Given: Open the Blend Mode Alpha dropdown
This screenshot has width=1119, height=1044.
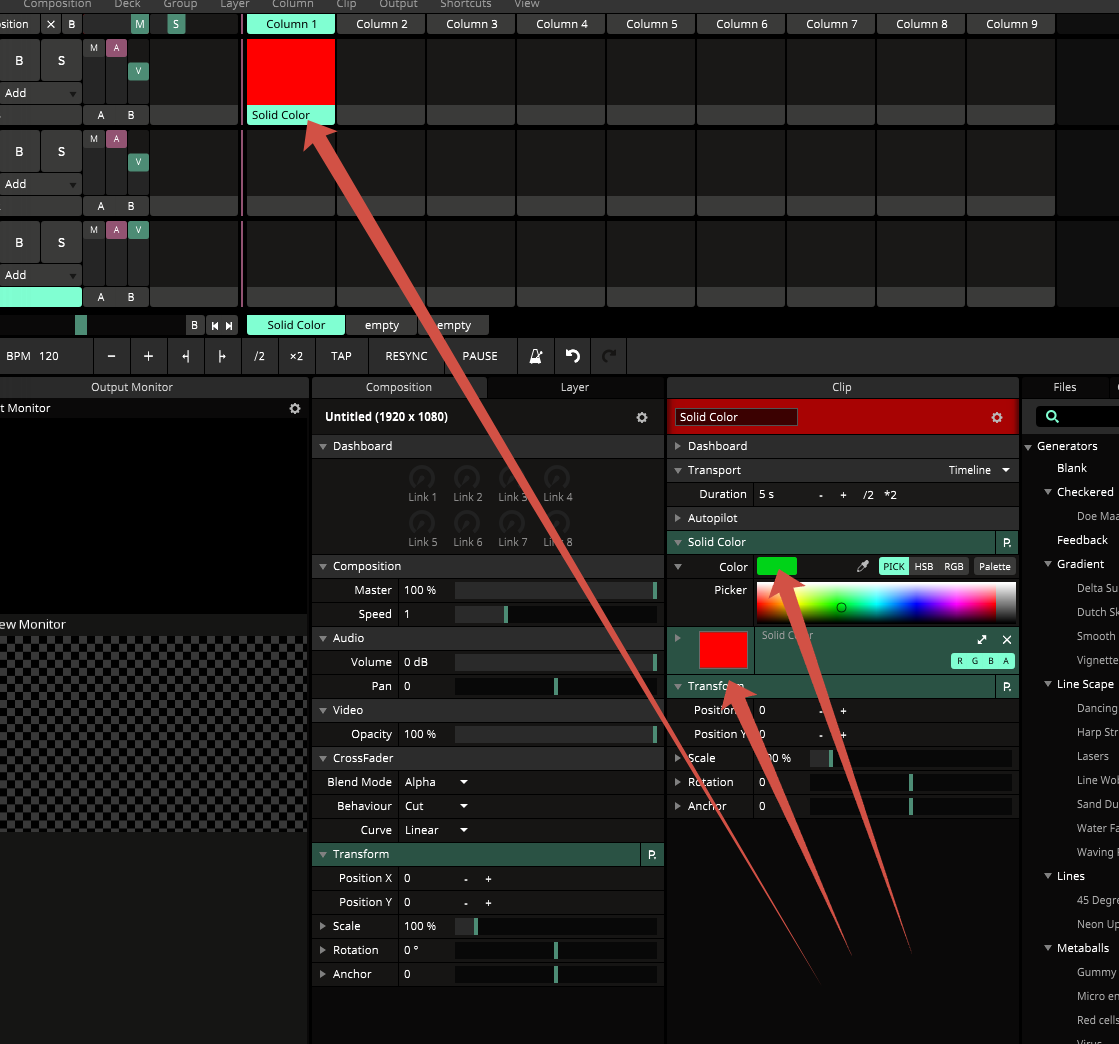Looking at the screenshot, I should pos(436,782).
